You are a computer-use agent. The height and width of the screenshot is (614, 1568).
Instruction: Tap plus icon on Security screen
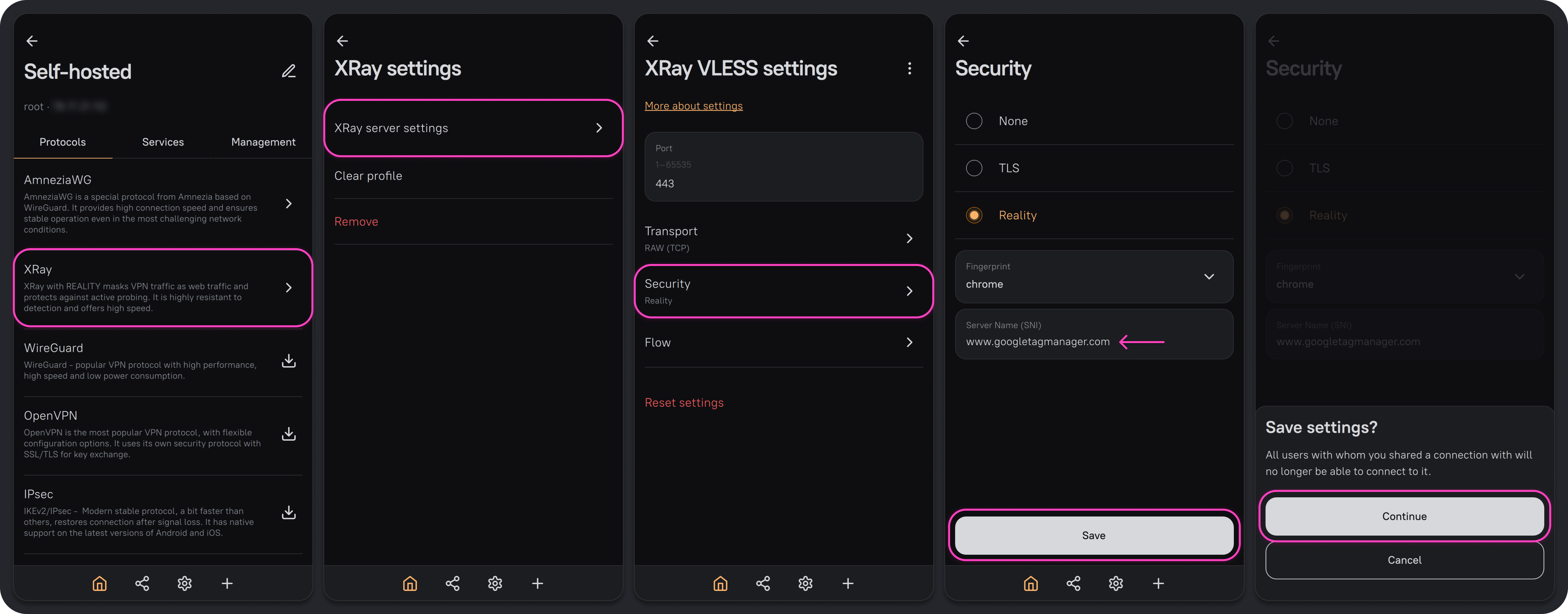pyautogui.click(x=1158, y=584)
